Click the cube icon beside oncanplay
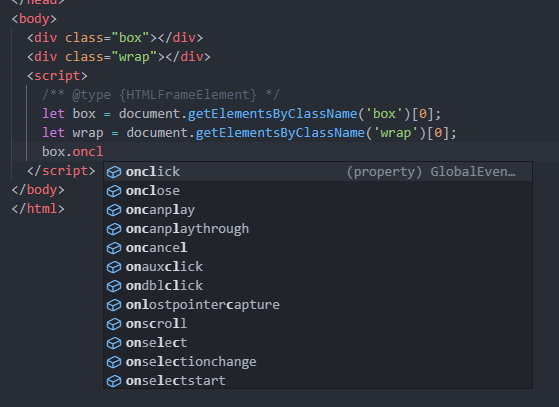The width and height of the screenshot is (559, 407). (x=114, y=210)
